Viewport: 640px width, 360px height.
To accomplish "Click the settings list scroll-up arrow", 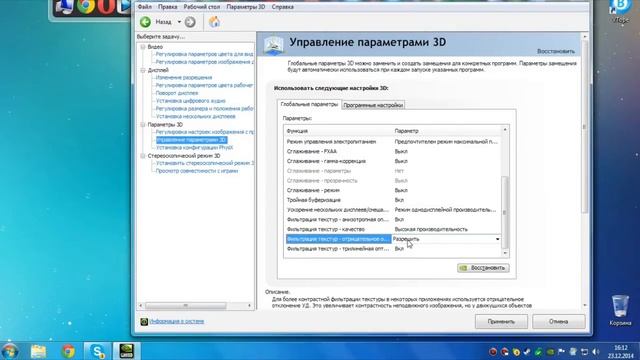I will 505,130.
